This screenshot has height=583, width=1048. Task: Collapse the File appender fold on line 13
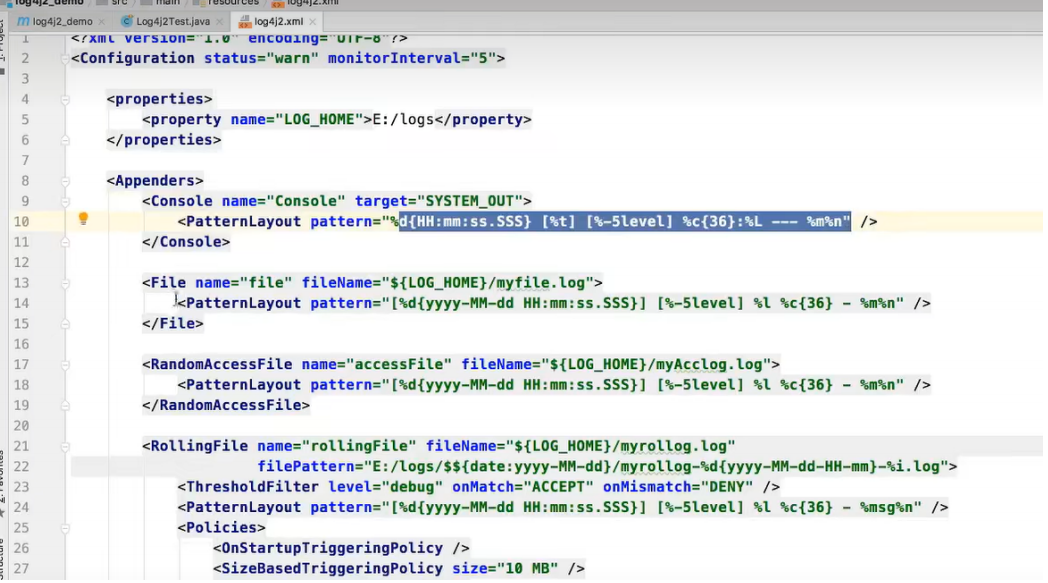pyautogui.click(x=65, y=283)
